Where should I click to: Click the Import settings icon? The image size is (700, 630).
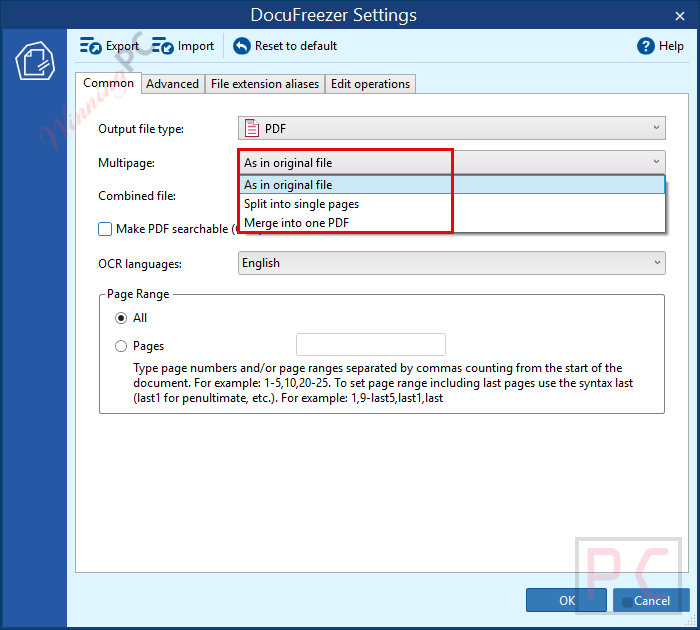[162, 46]
